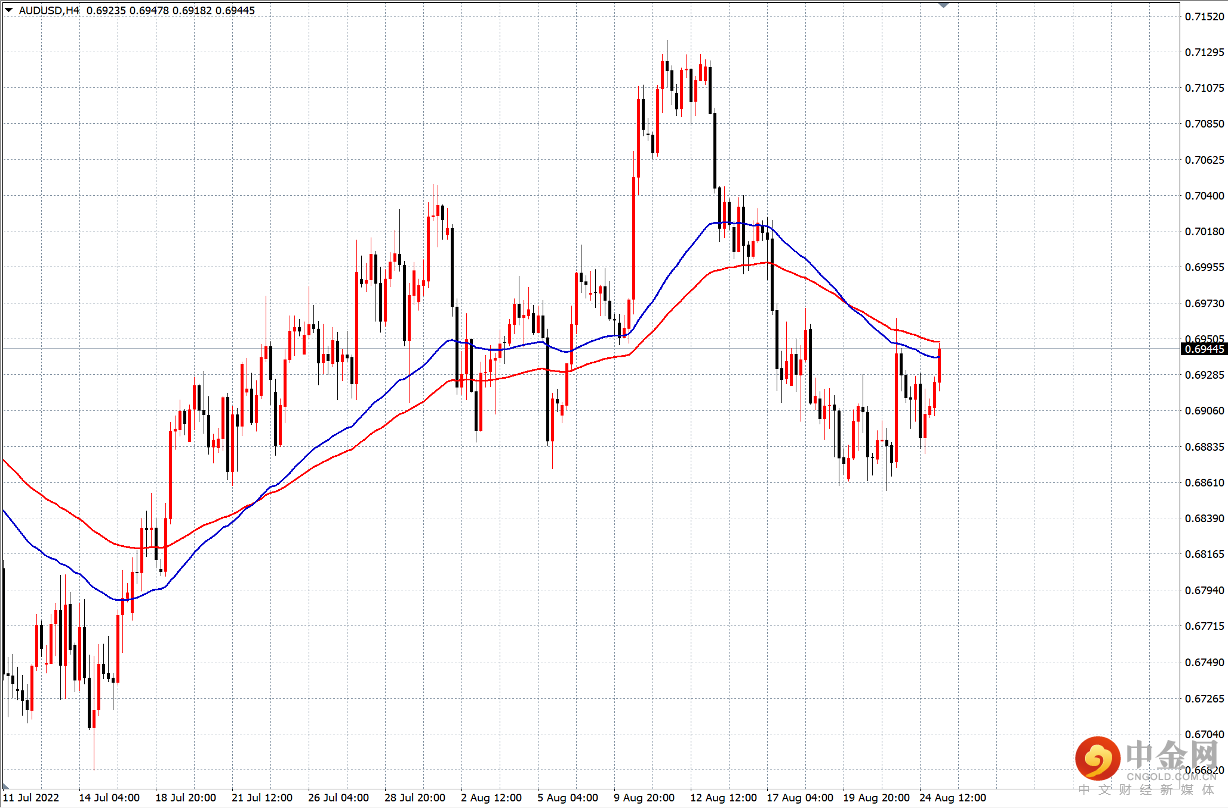
Task: Click price scale label 0.67715
Action: click(1205, 626)
